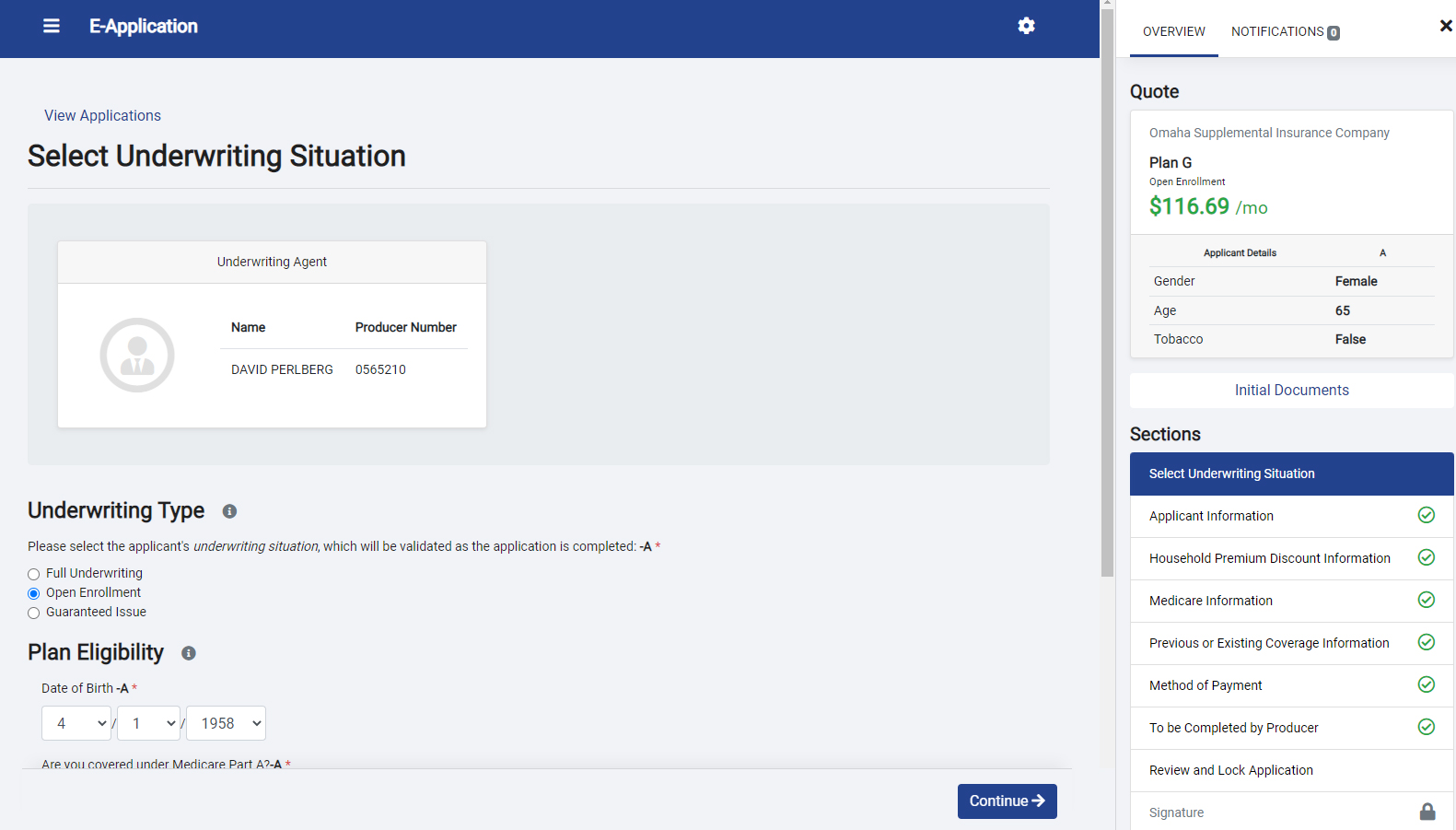This screenshot has height=830, width=1456.
Task: Click the Underwriting Type info icon
Action: [x=229, y=511]
